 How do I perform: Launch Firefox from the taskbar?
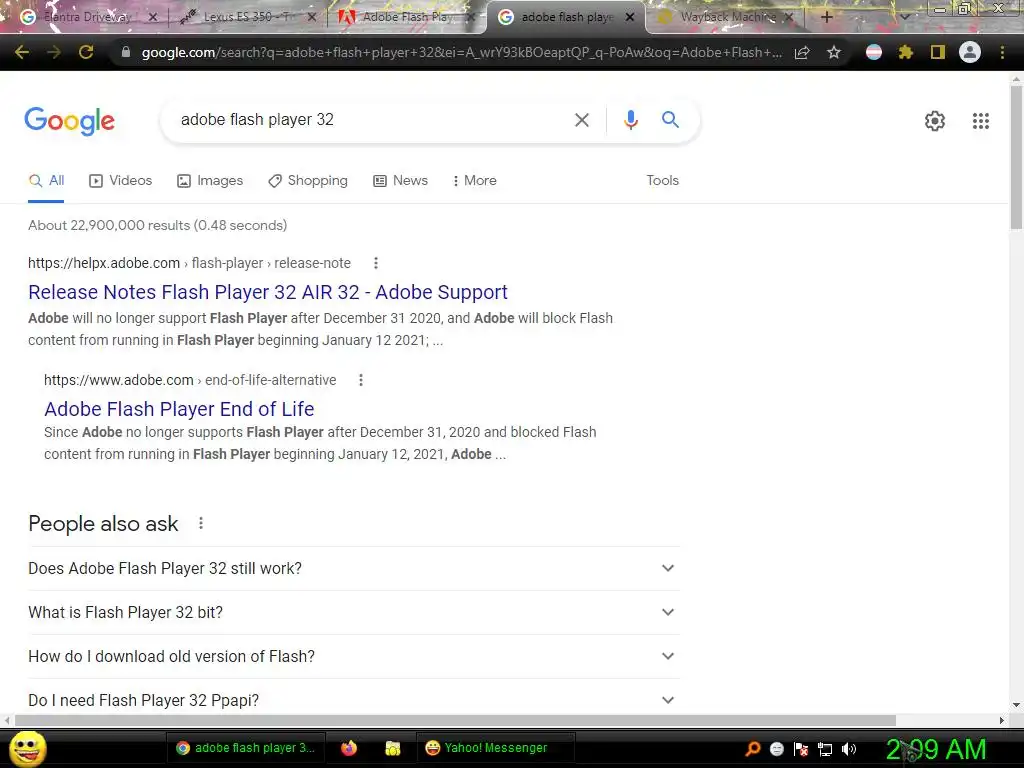point(349,748)
